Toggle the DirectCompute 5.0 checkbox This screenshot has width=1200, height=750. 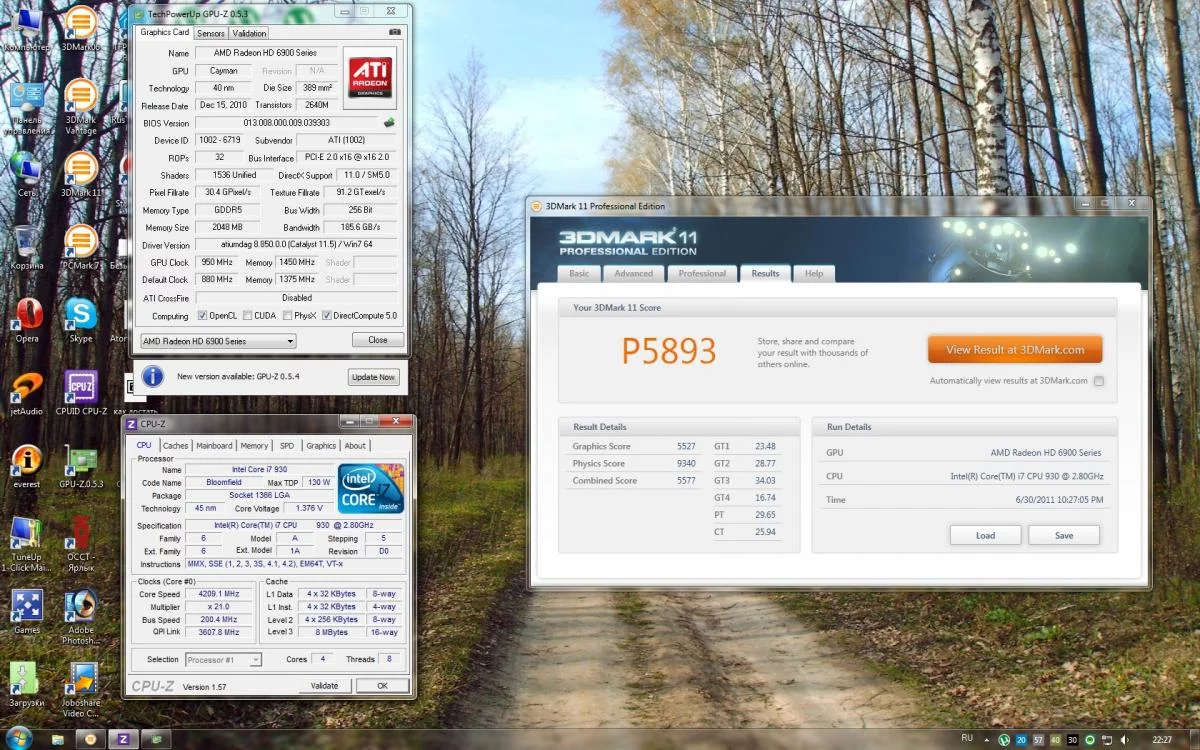pyautogui.click(x=326, y=315)
